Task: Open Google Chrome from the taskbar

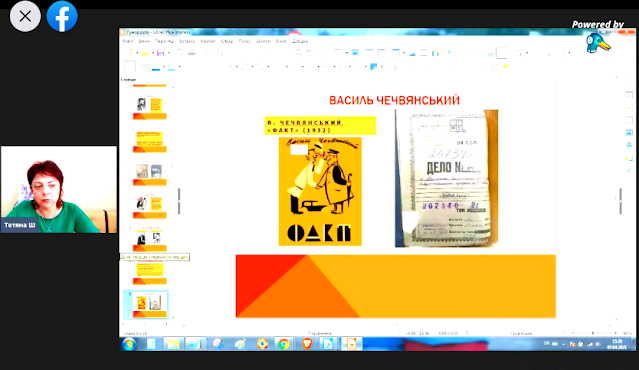Action: (284, 344)
